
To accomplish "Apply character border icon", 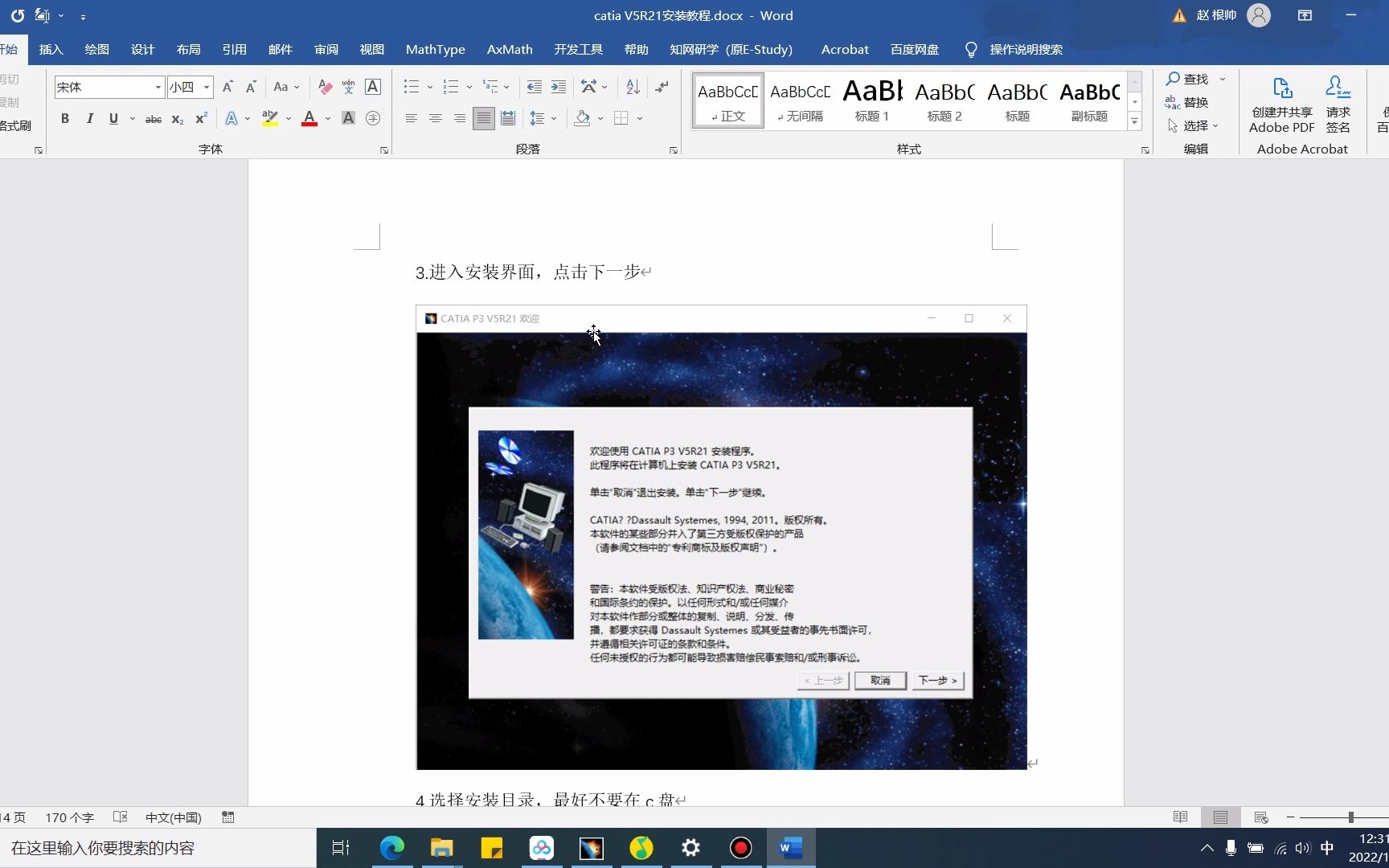I will 373,87.
